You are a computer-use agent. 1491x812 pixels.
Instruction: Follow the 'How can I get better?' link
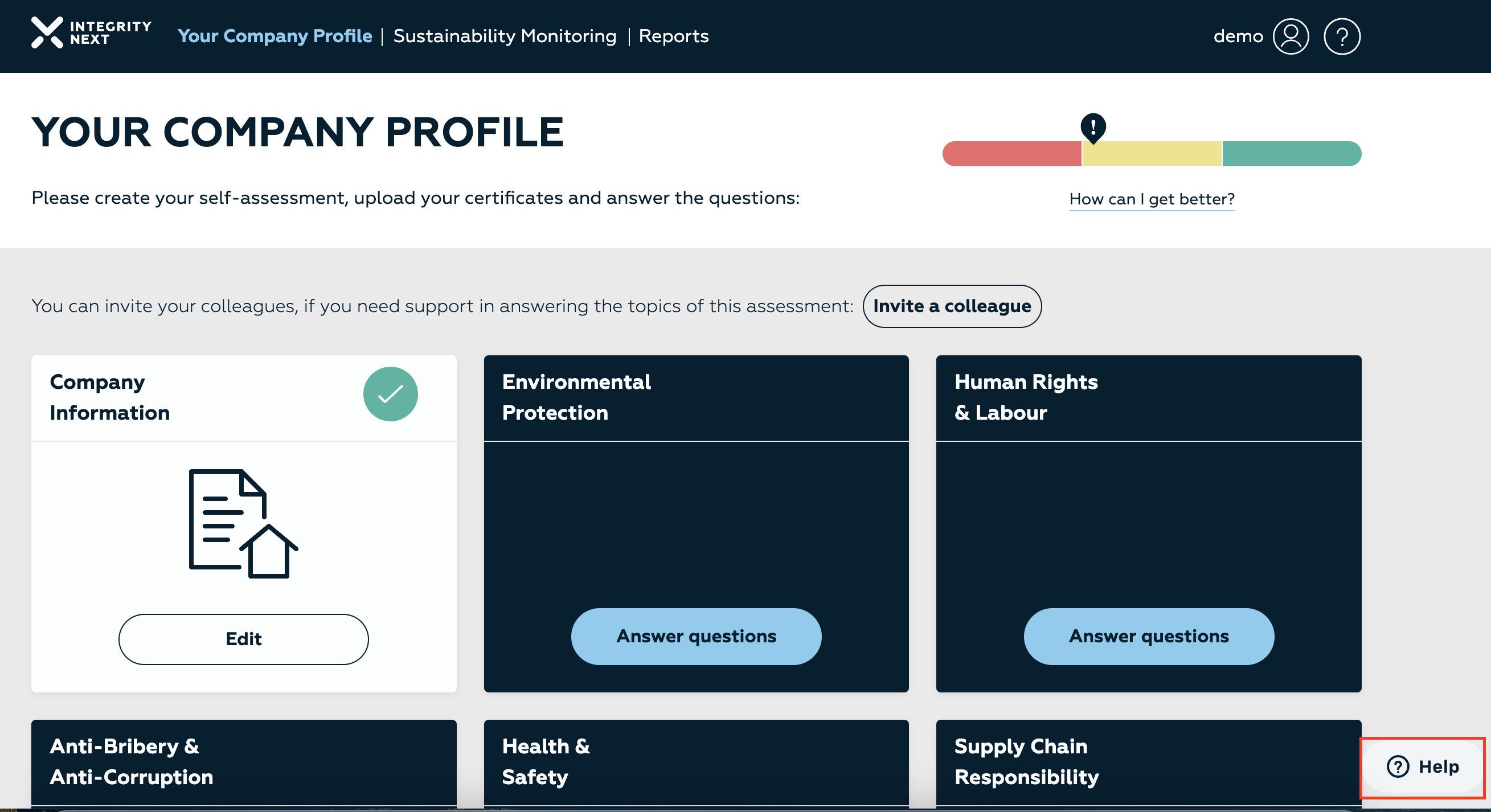tap(1151, 199)
